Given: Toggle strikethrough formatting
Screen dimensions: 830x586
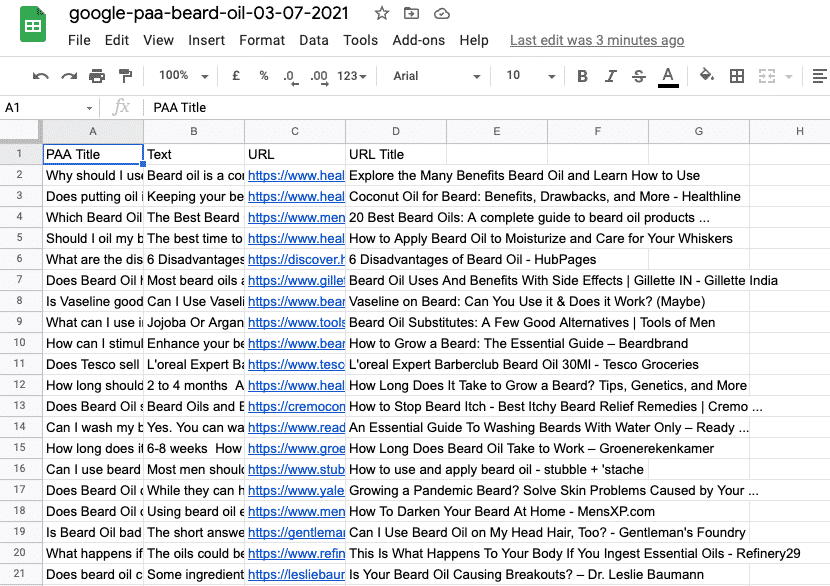Looking at the screenshot, I should coord(638,76).
